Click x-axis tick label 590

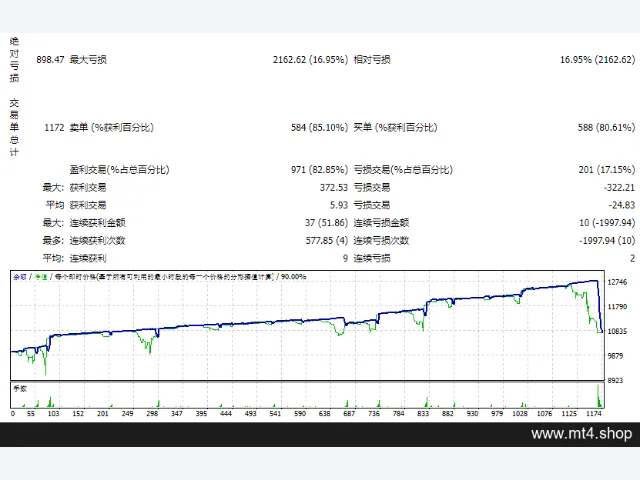(300, 414)
